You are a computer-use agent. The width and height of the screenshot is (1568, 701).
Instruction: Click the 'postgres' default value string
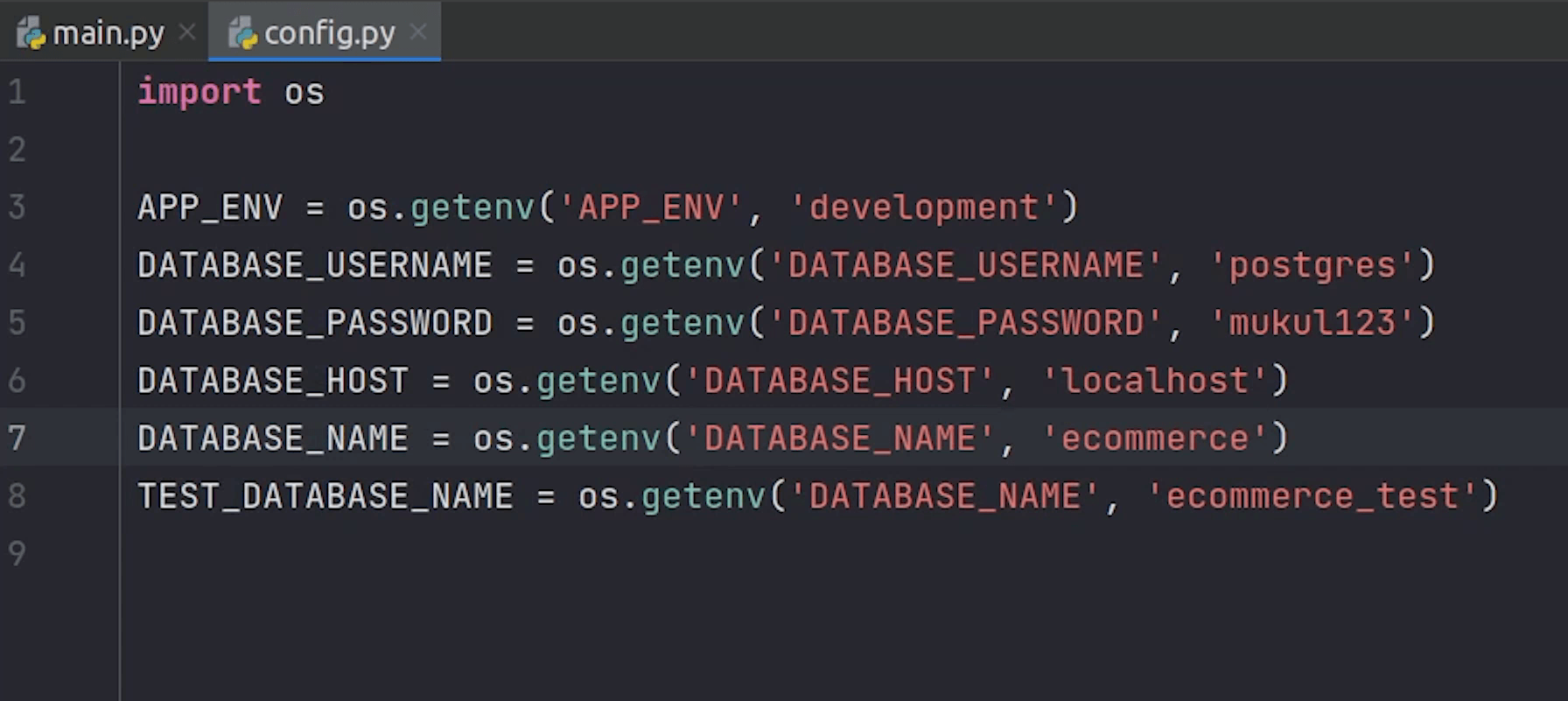pos(1312,265)
